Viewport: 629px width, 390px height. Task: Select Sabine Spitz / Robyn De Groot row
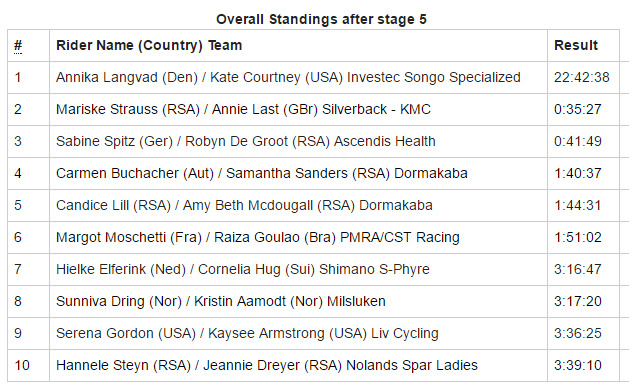click(313, 142)
